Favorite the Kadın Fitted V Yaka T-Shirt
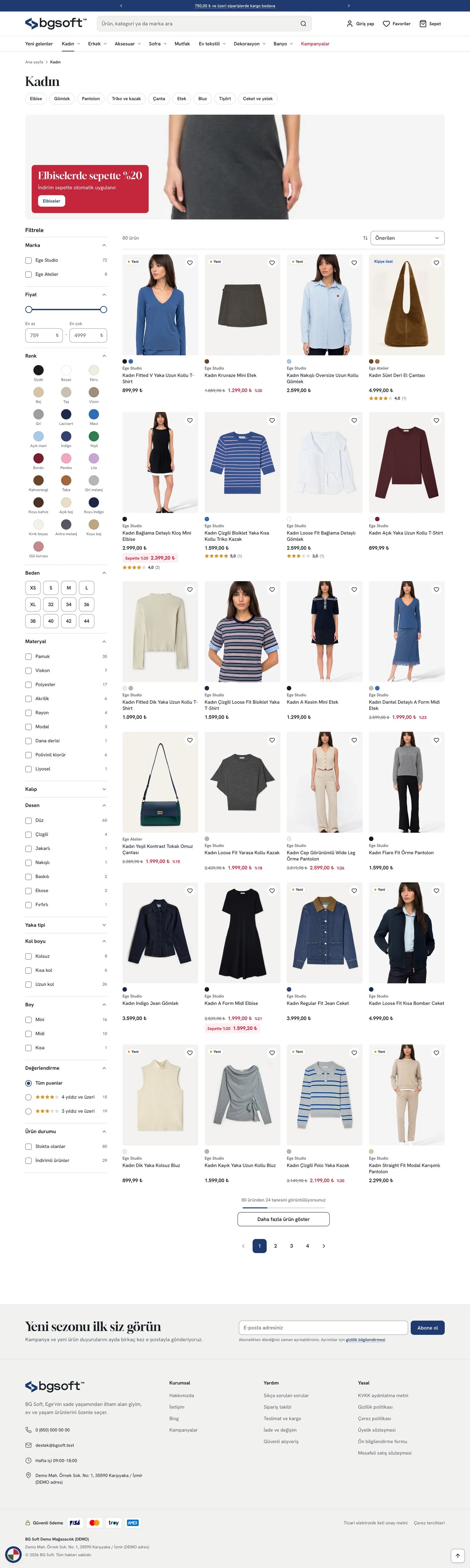 point(189,263)
